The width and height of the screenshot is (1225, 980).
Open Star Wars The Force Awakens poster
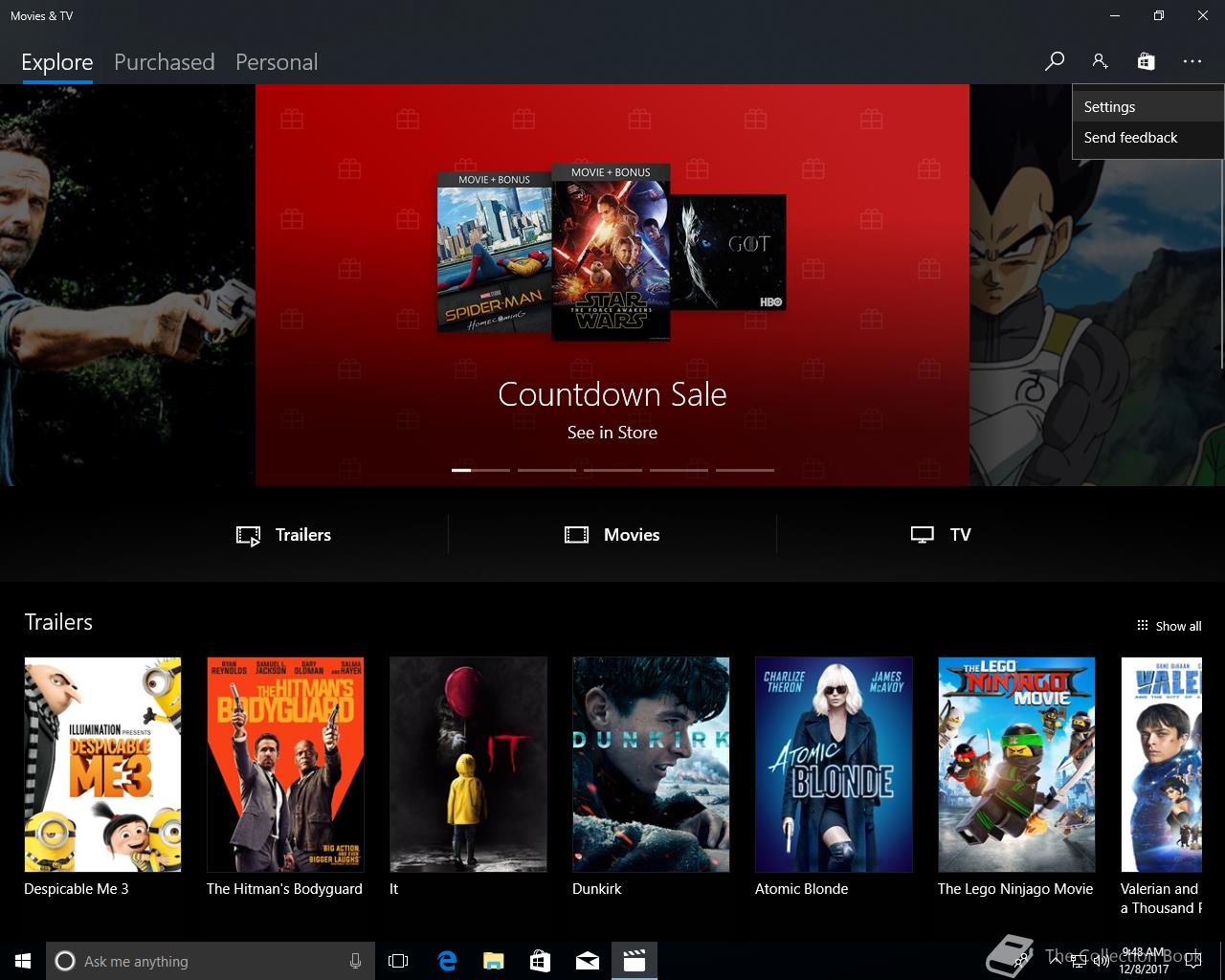pos(611,252)
